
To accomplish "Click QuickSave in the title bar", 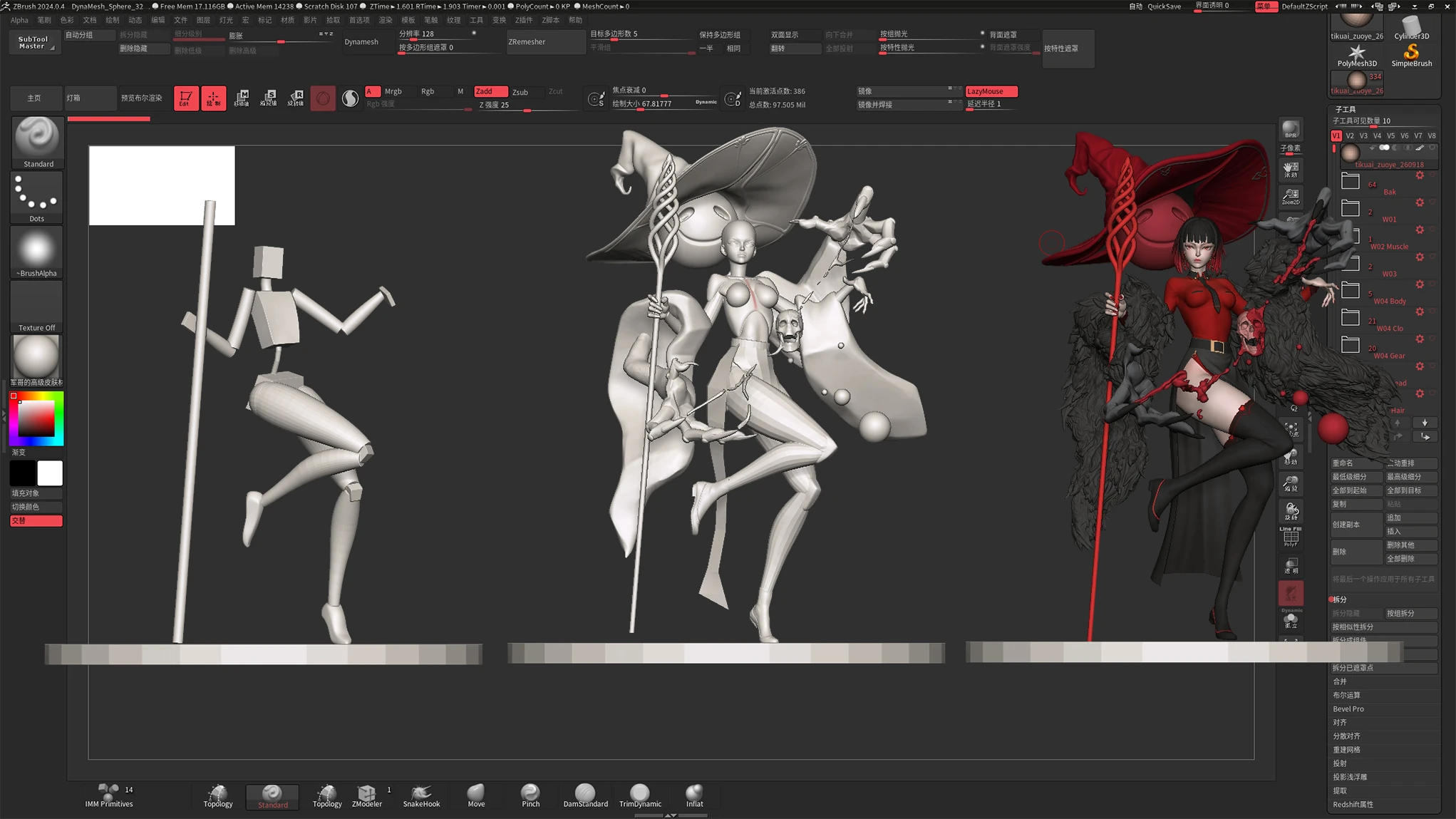I will pos(1164,6).
